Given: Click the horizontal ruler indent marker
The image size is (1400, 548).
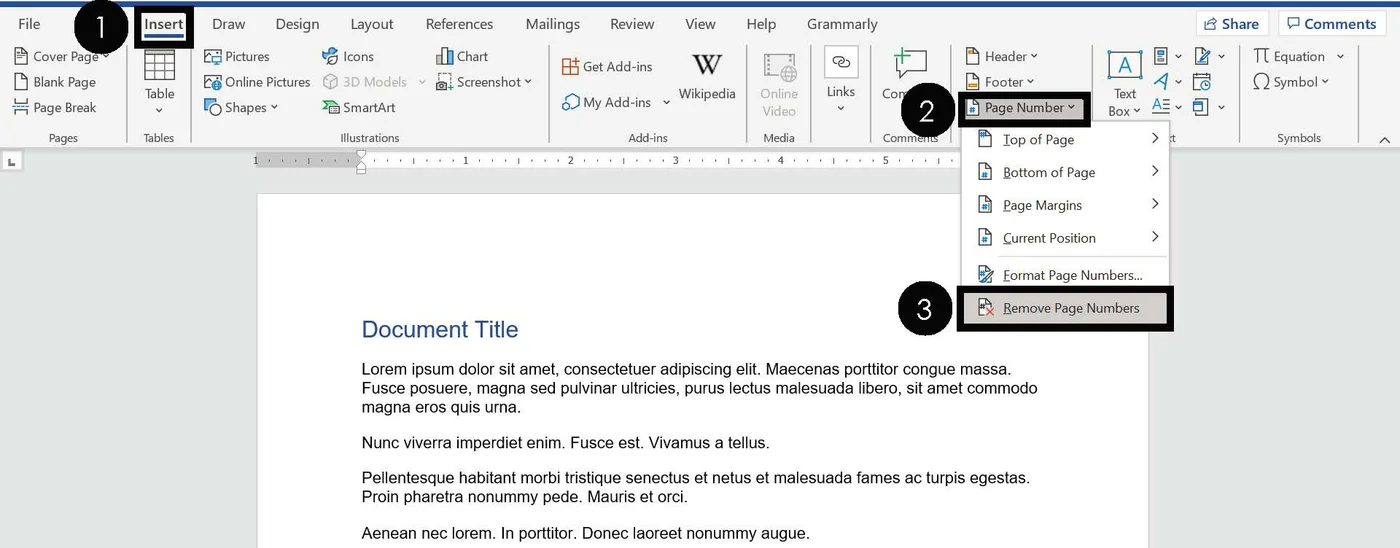Looking at the screenshot, I should click(361, 162).
